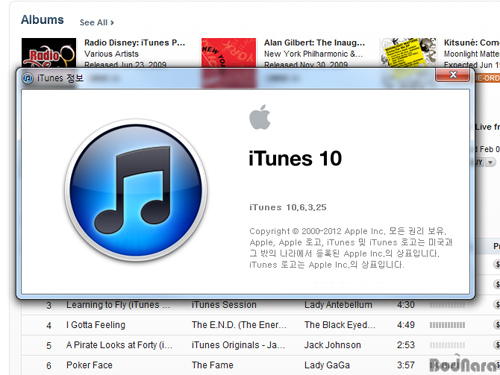Click Lady Antebellum artist cell
This screenshot has height=375, width=500.
tap(338, 305)
